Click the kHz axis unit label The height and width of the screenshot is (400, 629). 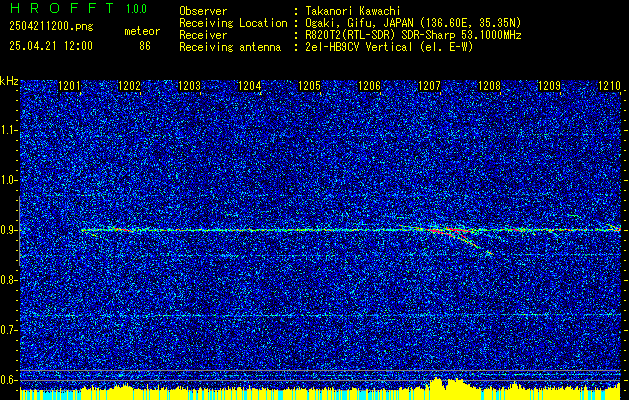9,81
